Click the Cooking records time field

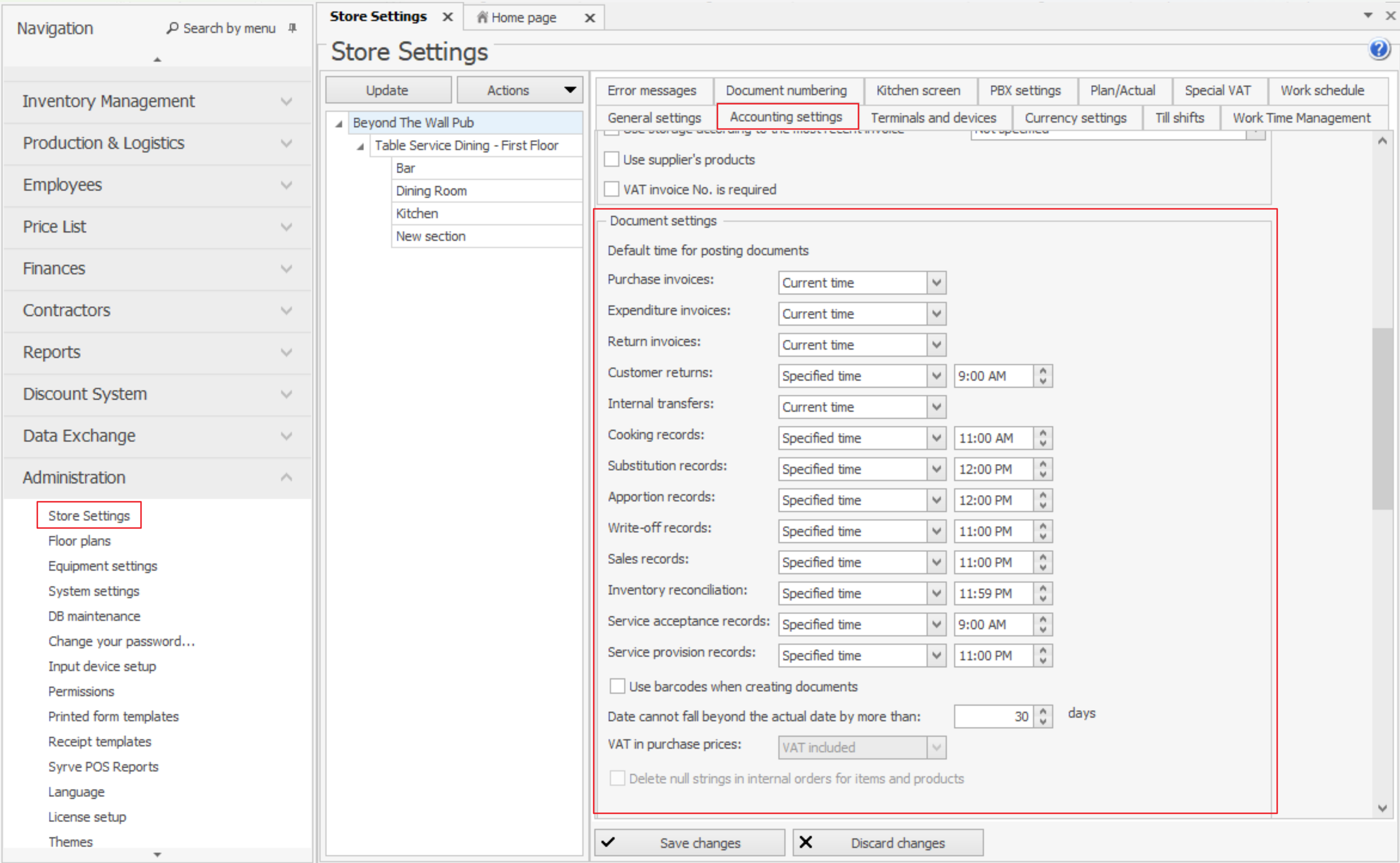click(993, 438)
